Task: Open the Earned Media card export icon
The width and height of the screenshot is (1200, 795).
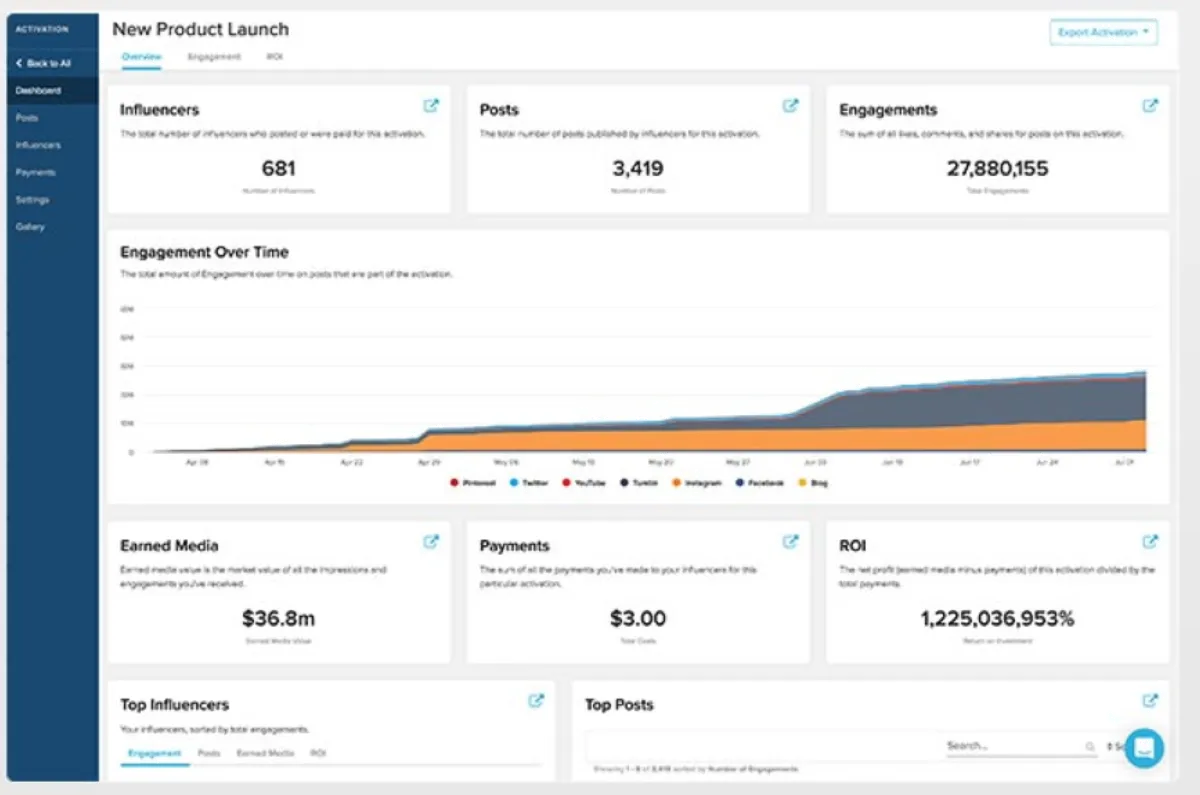Action: tap(431, 541)
